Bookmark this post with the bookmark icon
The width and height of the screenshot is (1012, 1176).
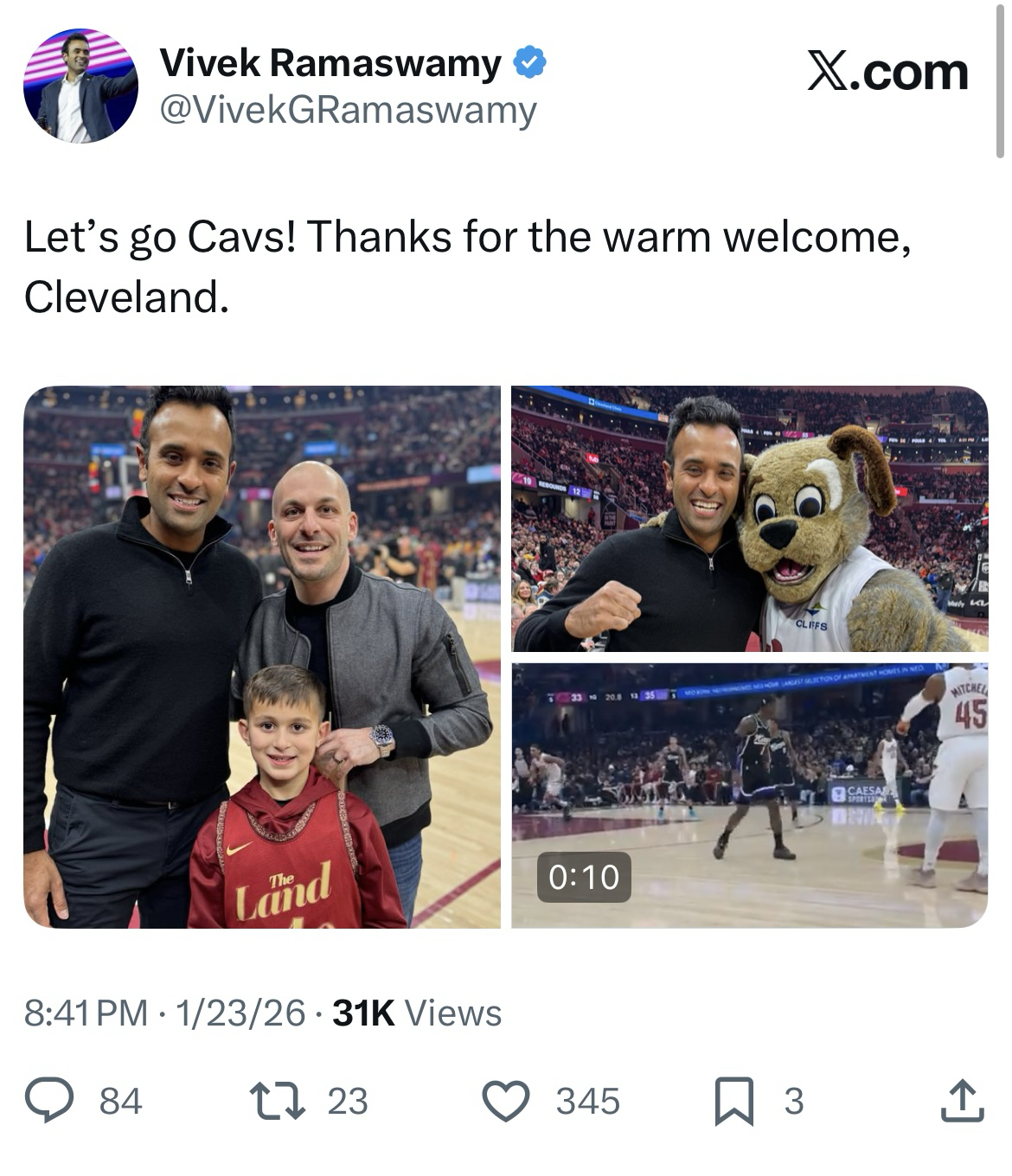pyautogui.click(x=733, y=1101)
